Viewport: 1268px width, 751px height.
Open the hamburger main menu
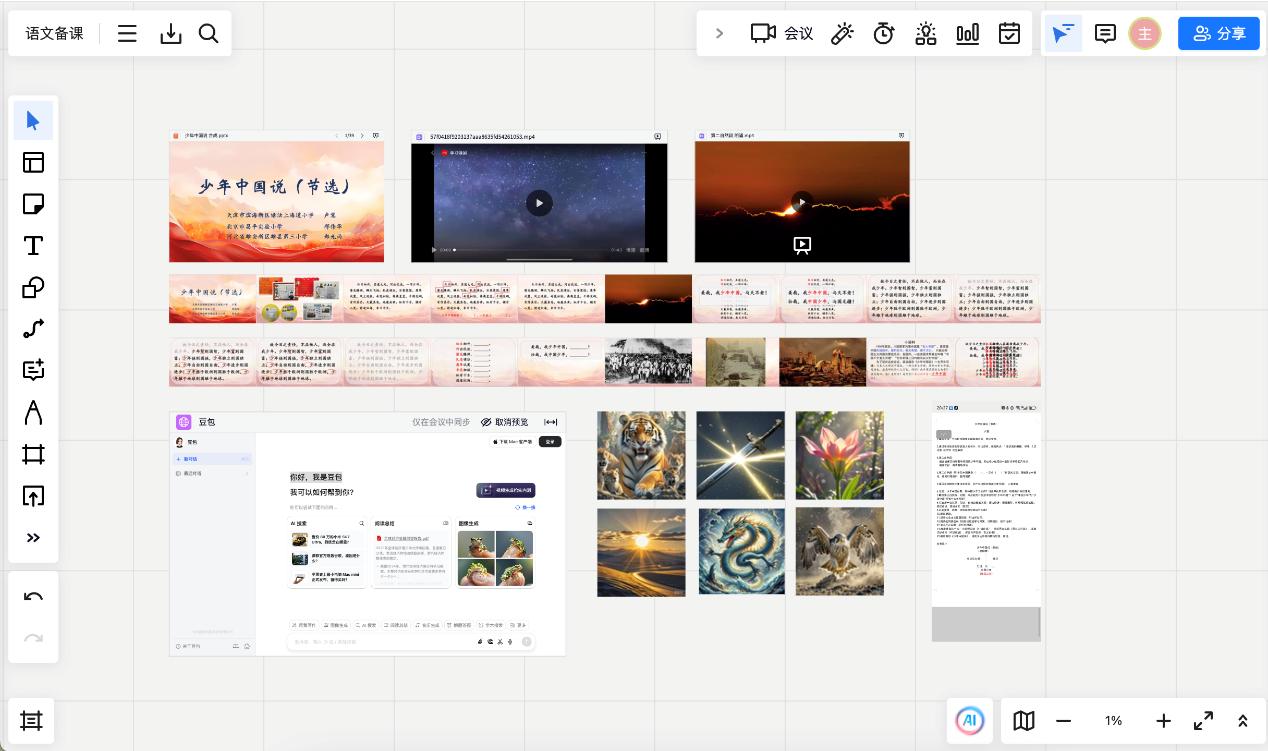(127, 33)
